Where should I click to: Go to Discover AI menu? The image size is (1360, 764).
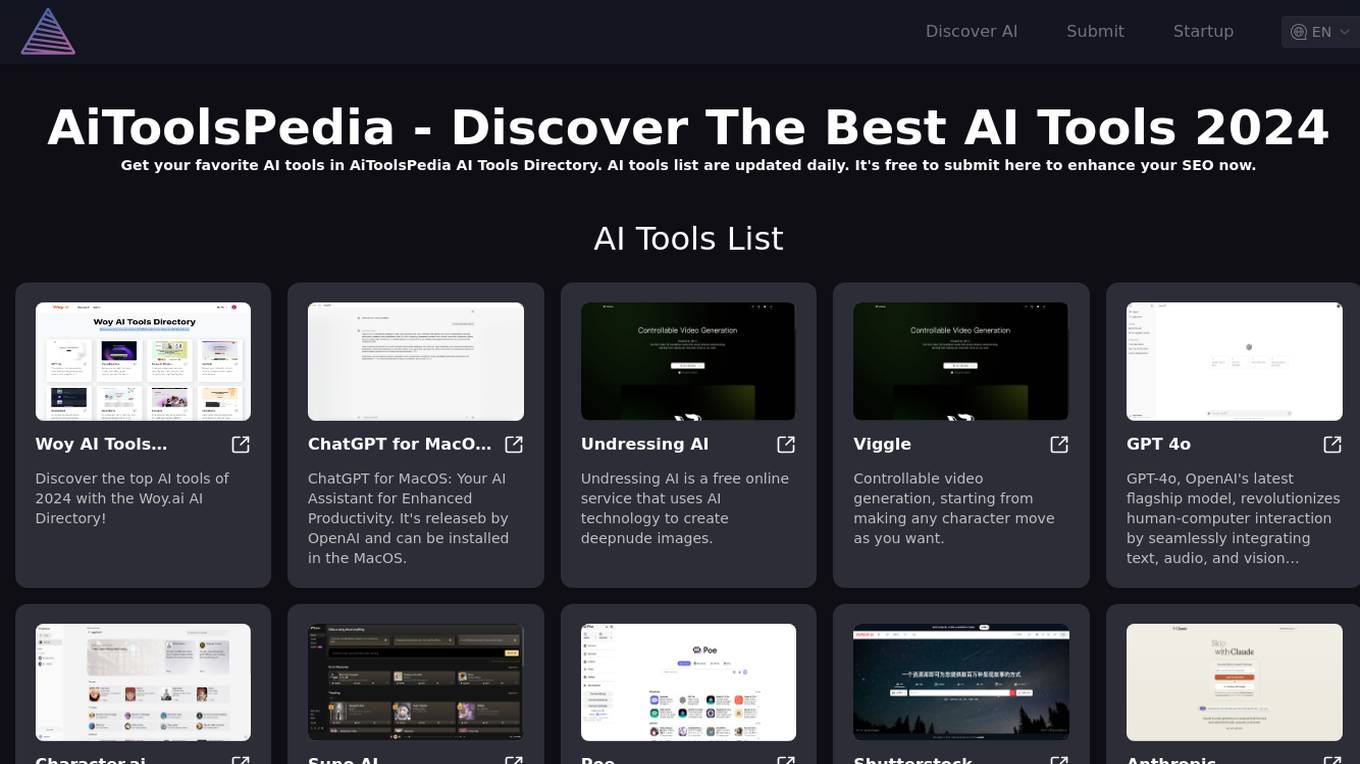971,31
